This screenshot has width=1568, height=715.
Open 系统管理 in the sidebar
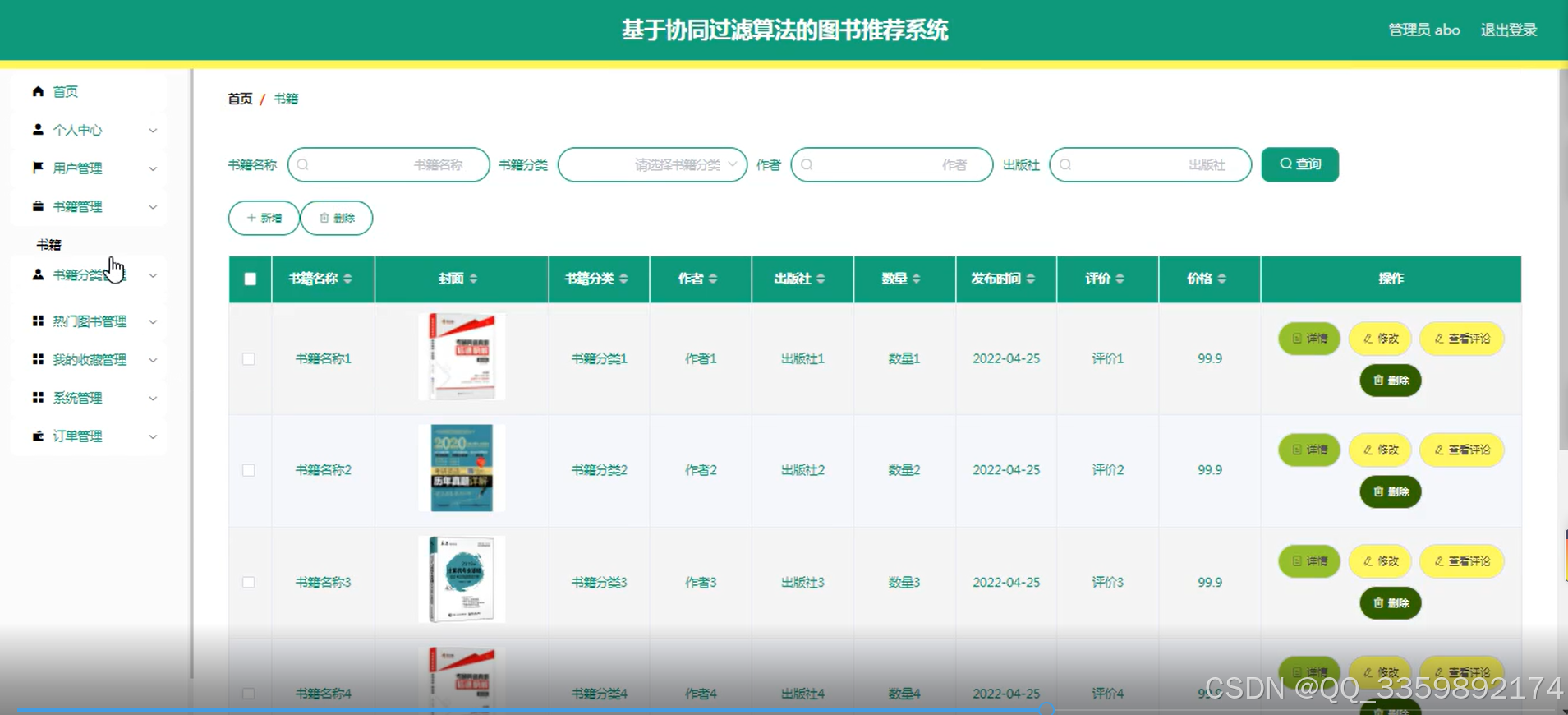coord(89,398)
